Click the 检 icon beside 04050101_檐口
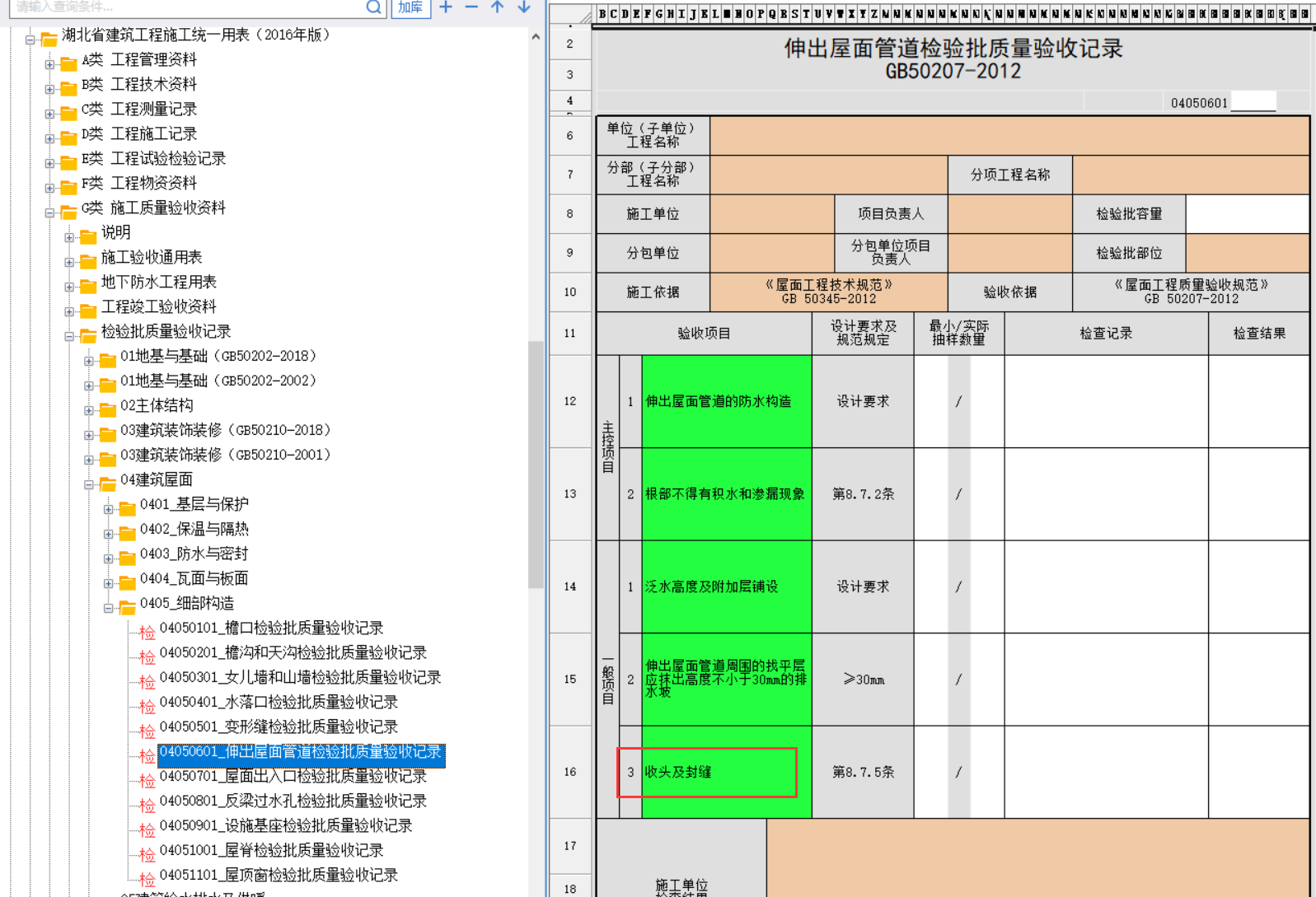Viewport: 1316px width, 897px height. click(147, 632)
